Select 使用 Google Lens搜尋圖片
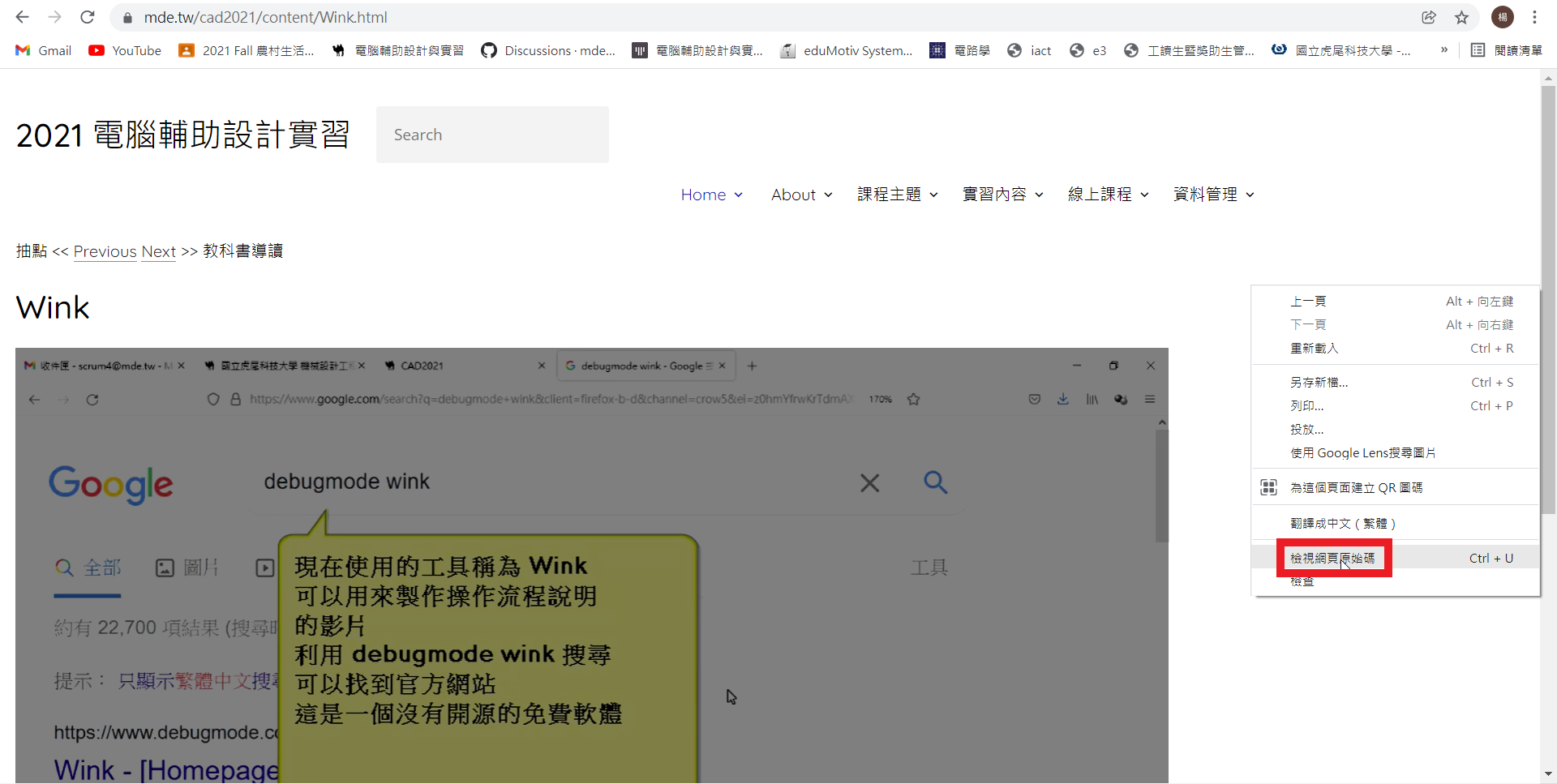The height and width of the screenshot is (784, 1557). click(1396, 452)
